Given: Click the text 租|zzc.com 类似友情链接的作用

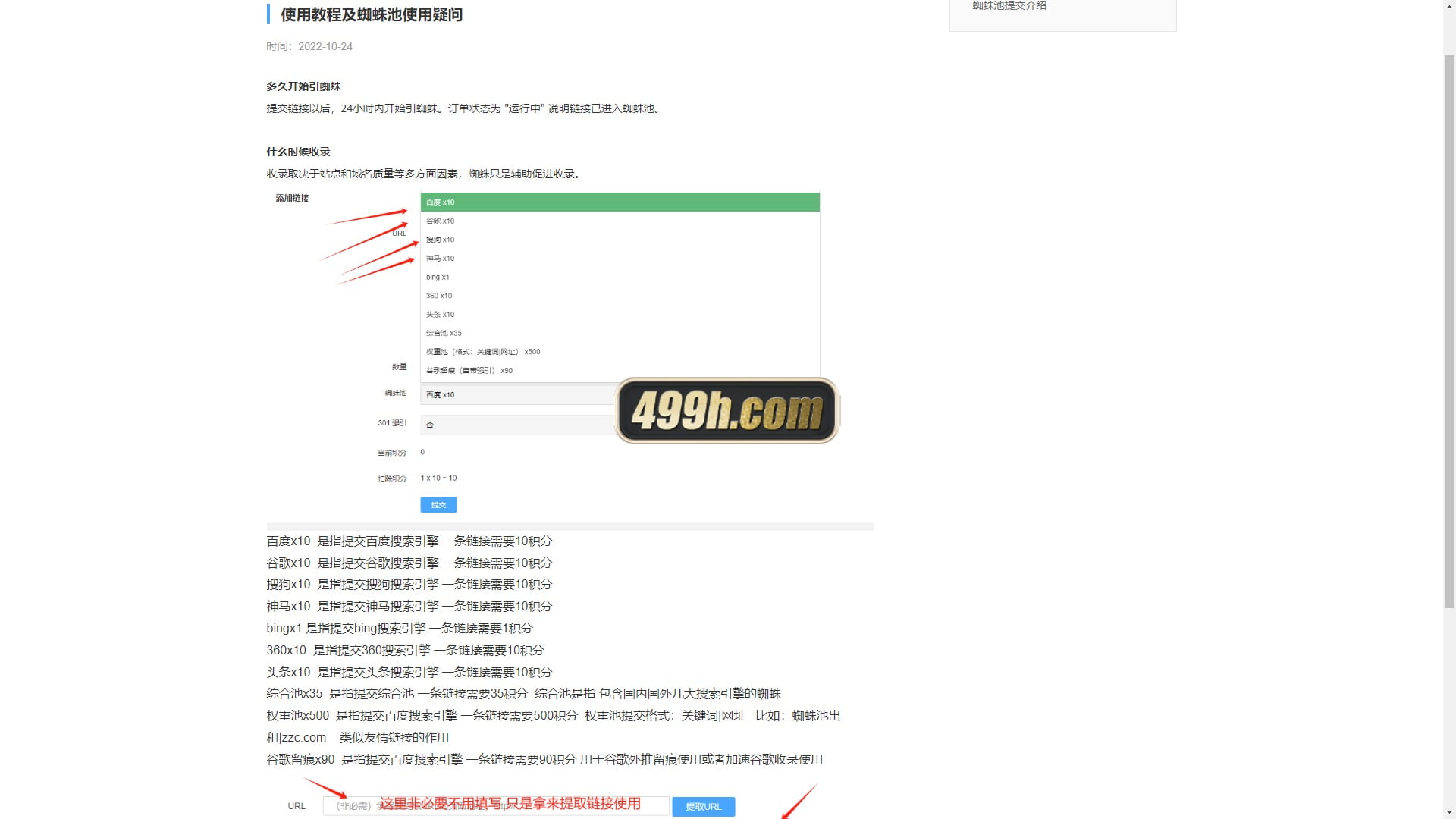Looking at the screenshot, I should [x=357, y=738].
